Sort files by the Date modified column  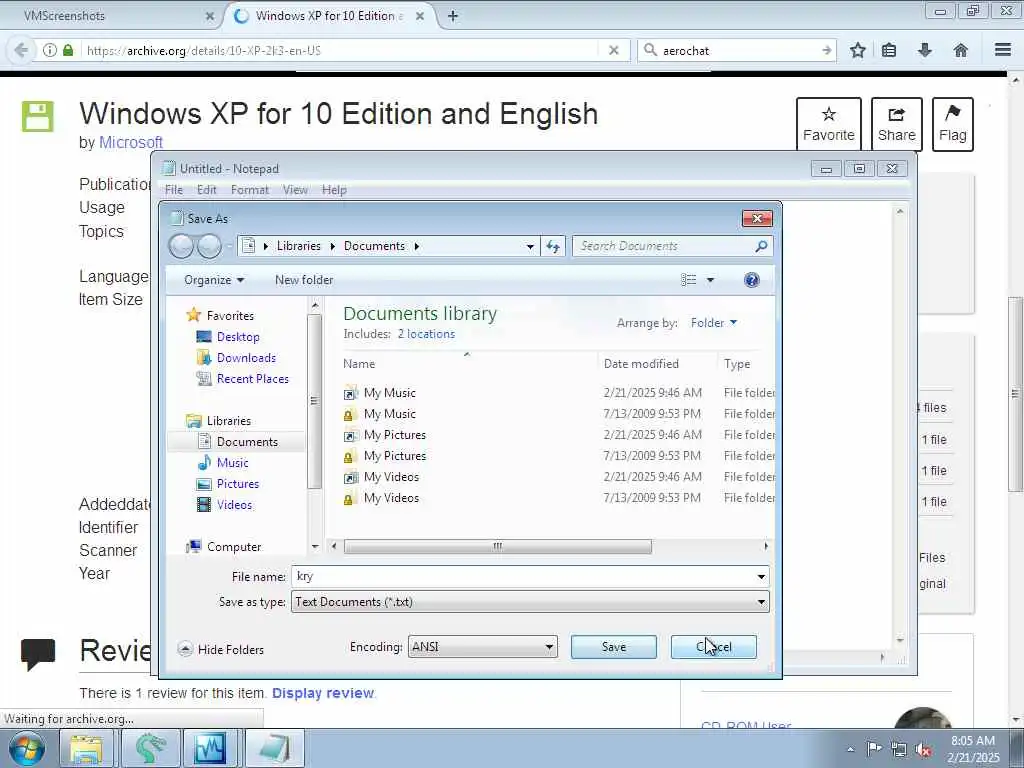click(x=641, y=364)
